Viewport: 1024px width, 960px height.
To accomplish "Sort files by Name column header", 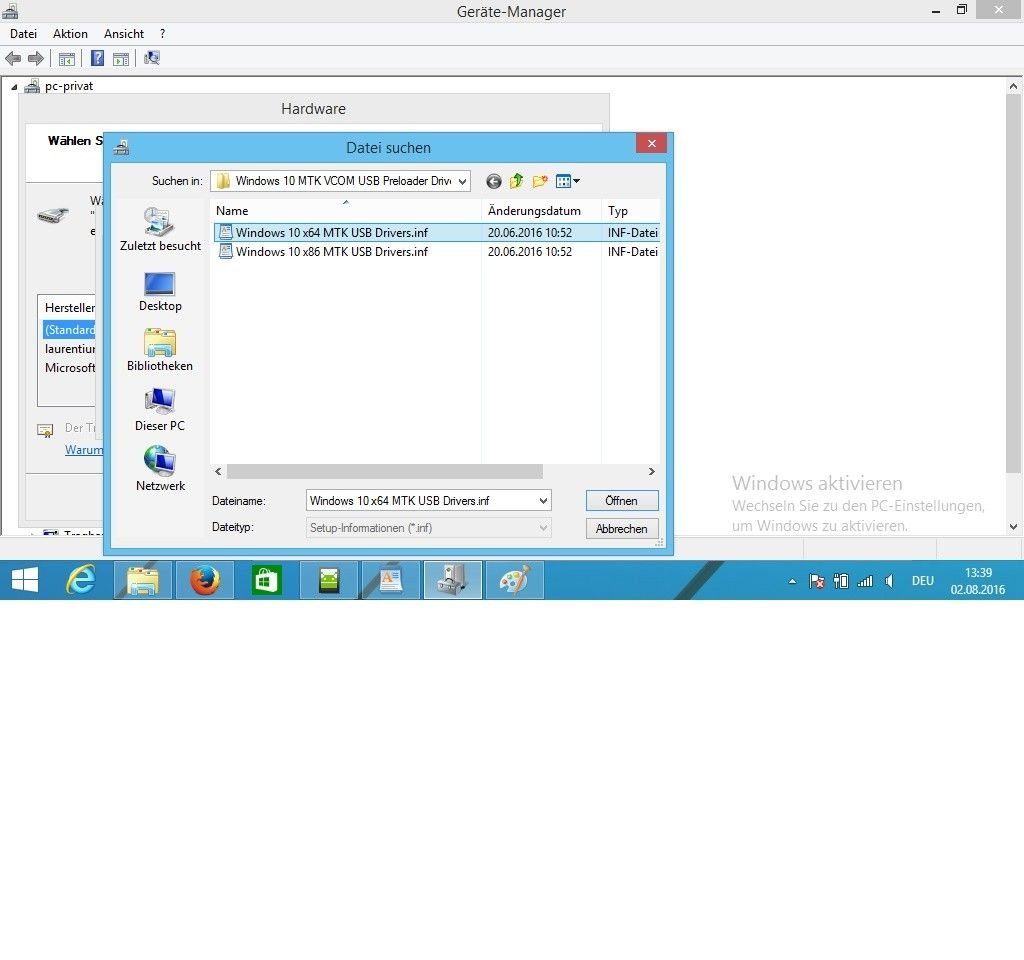I will click(x=346, y=211).
